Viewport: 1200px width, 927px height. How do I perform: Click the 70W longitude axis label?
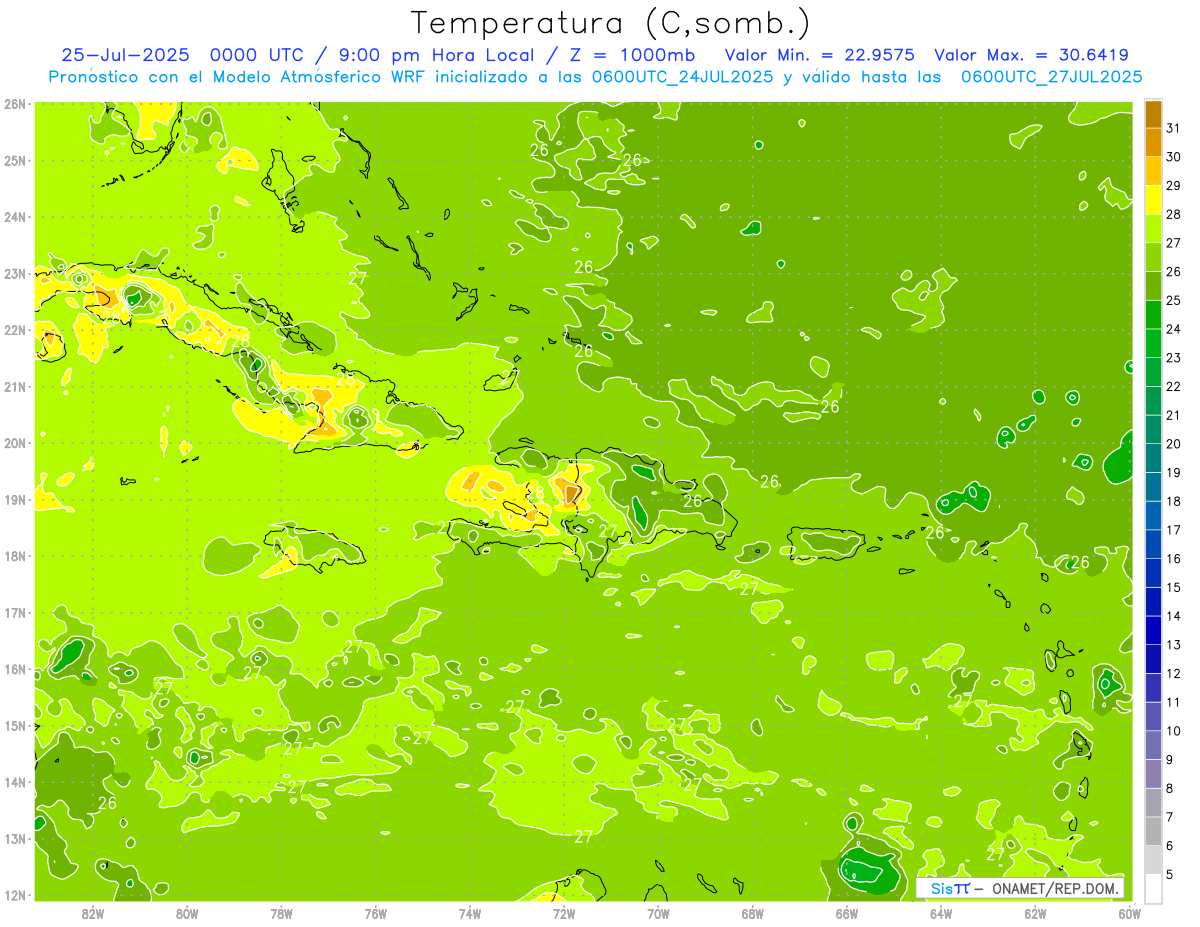pos(658,913)
